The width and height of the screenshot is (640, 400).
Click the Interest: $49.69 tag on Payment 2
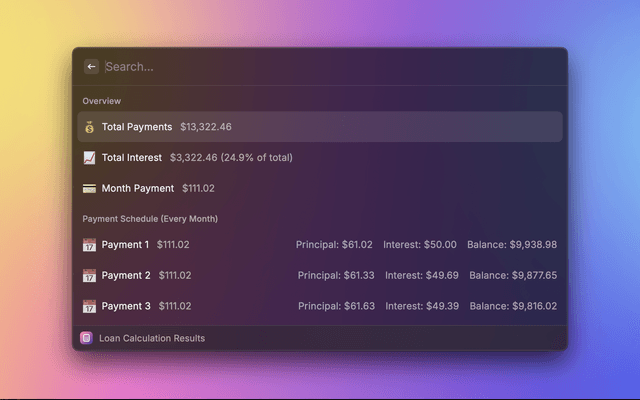(422, 276)
